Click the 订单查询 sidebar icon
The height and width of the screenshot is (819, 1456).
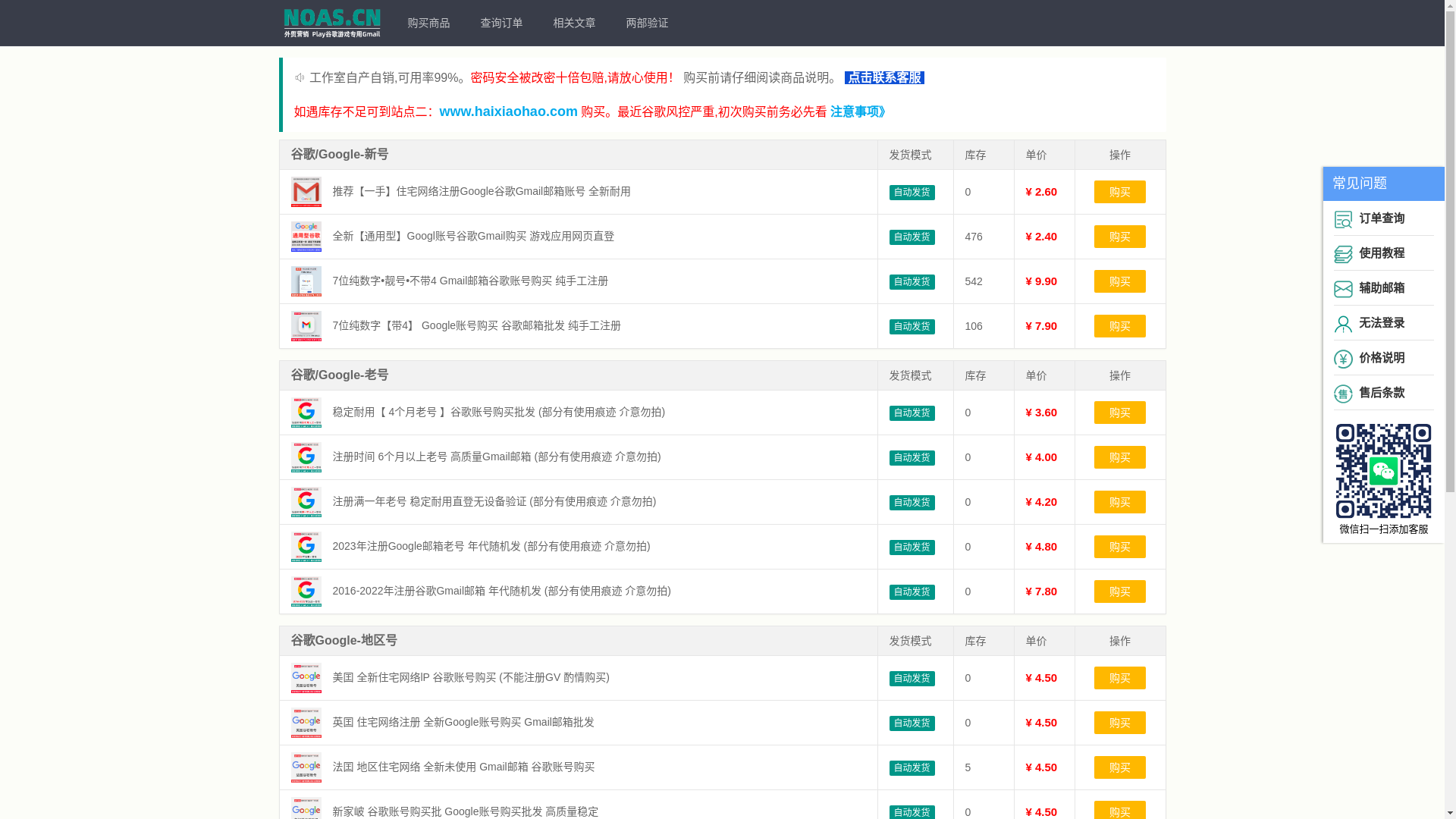click(1343, 219)
